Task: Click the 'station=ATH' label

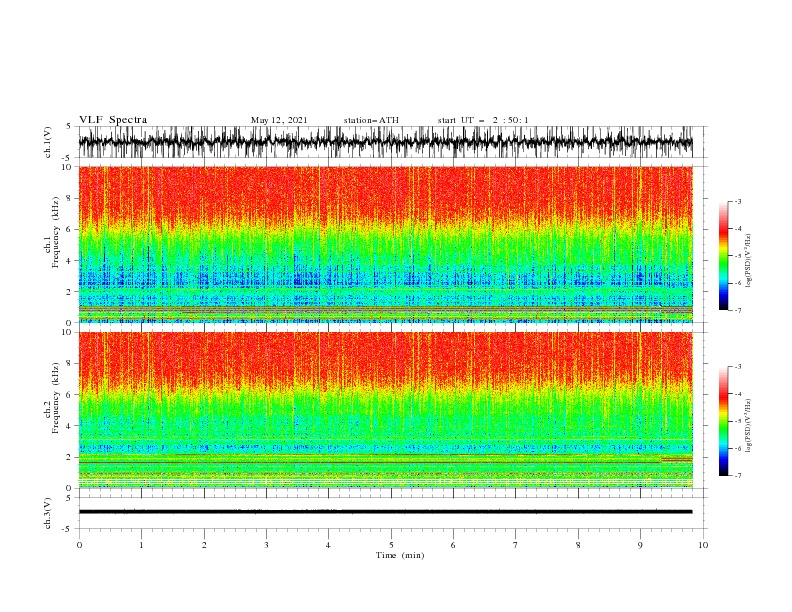Action: (371, 120)
